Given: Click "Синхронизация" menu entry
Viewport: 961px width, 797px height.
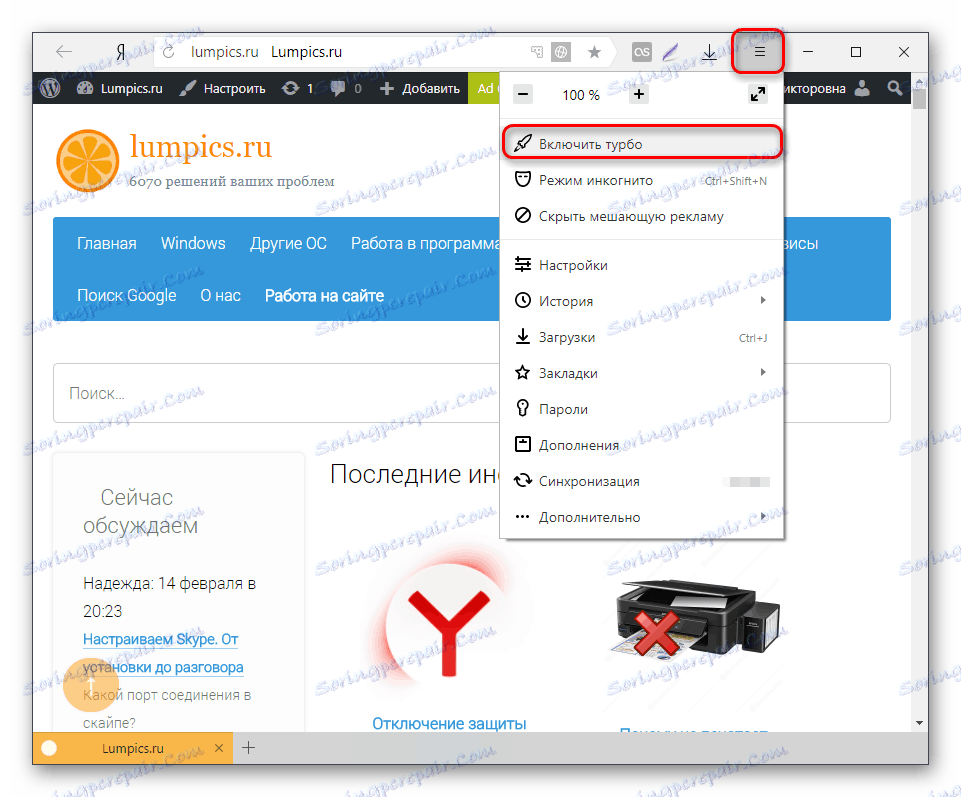Looking at the screenshot, I should [x=642, y=481].
